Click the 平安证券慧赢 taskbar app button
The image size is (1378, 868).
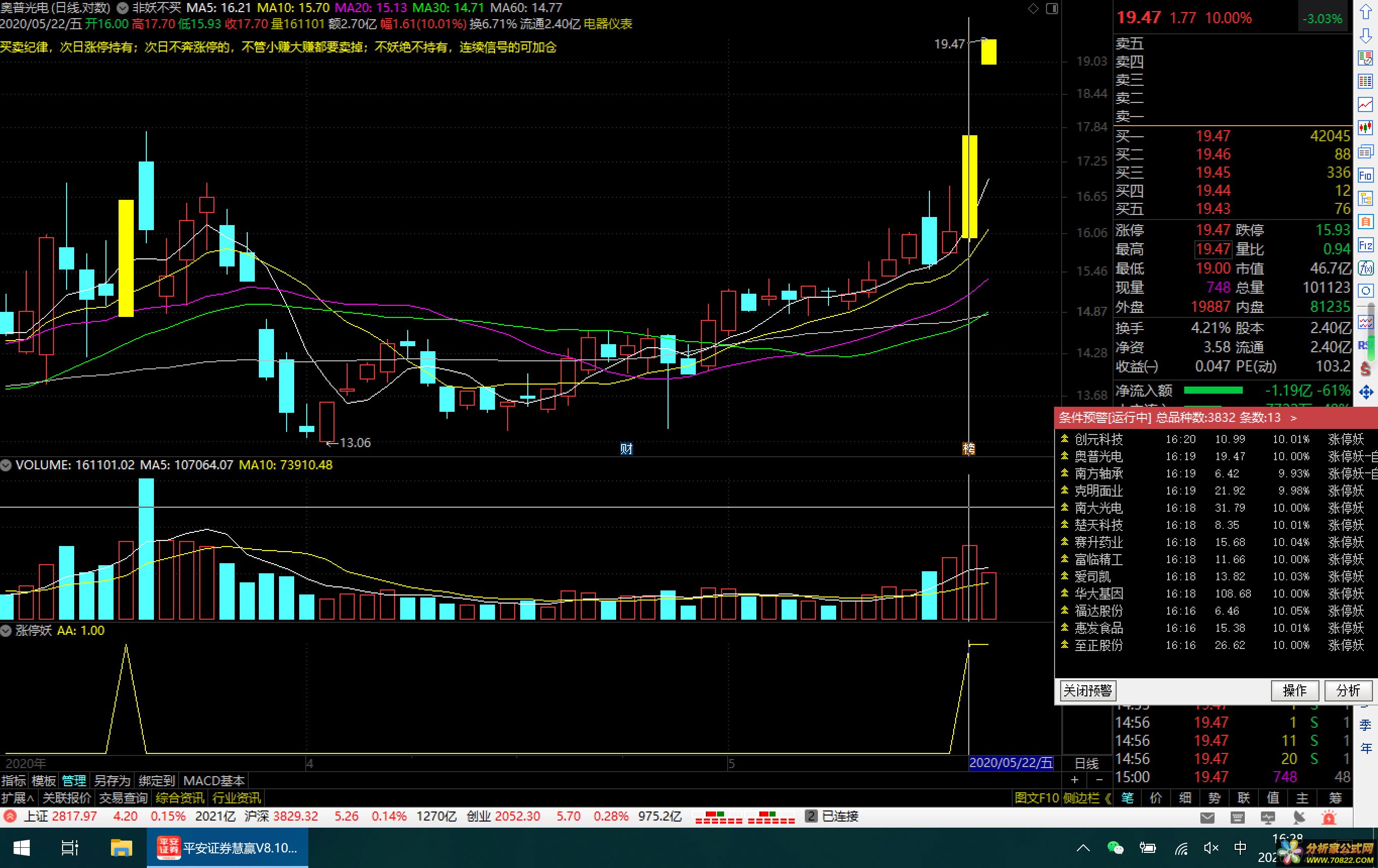228,848
